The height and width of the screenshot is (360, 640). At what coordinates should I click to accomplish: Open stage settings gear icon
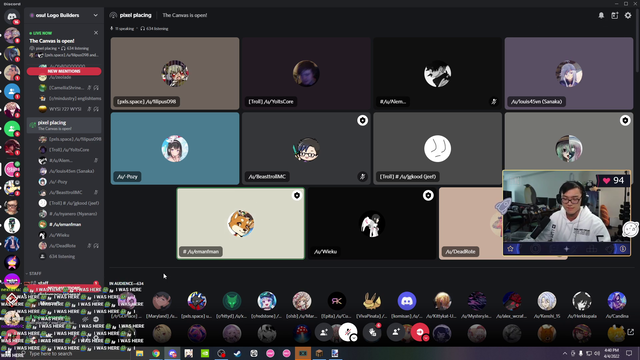[x=628, y=16]
